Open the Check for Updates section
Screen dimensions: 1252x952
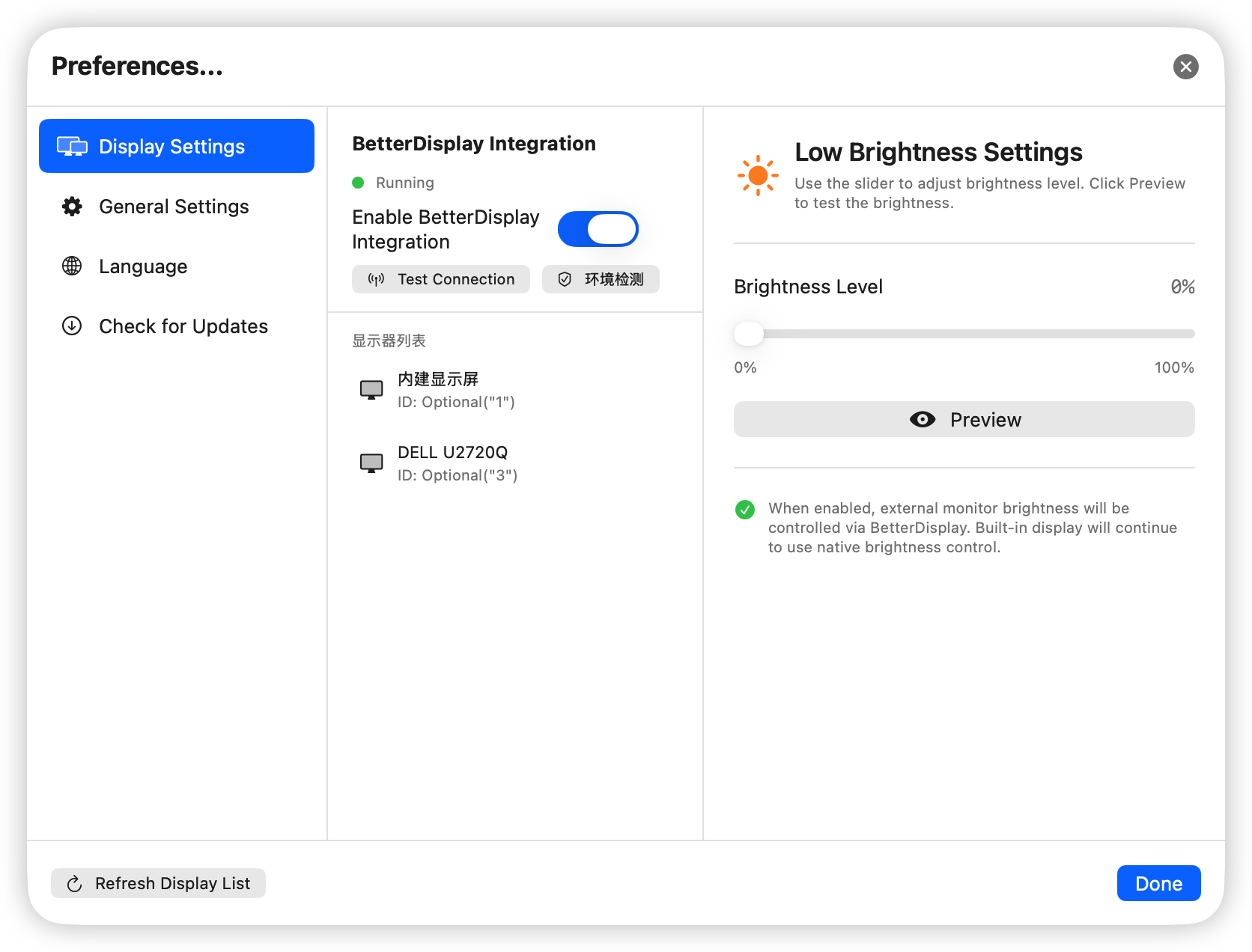183,326
